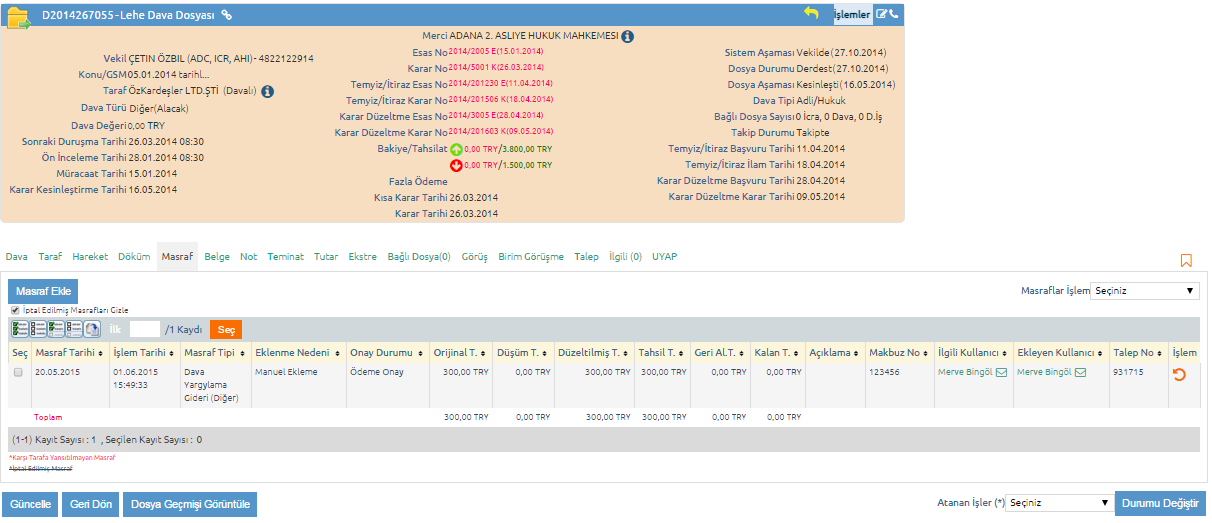Image resolution: width=1212 pixels, height=523 pixels.
Task: Toggle İptal Edilmiş Masrafları Gizle checkbox
Action: click(x=15, y=310)
